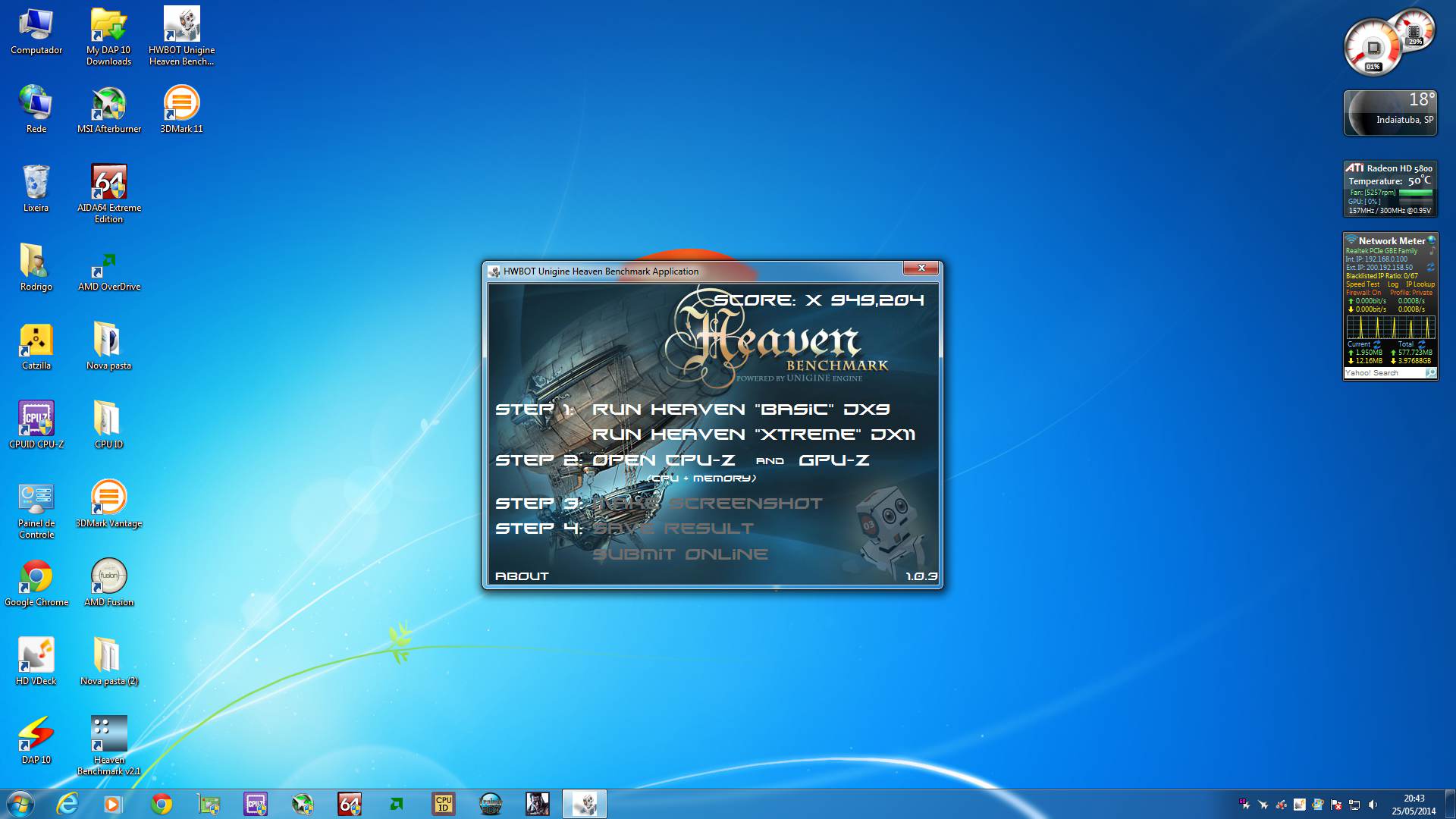This screenshot has width=1456, height=819.
Task: Open HWBOT Unigine Heaven Bench desktop shortcut
Action: 182,36
